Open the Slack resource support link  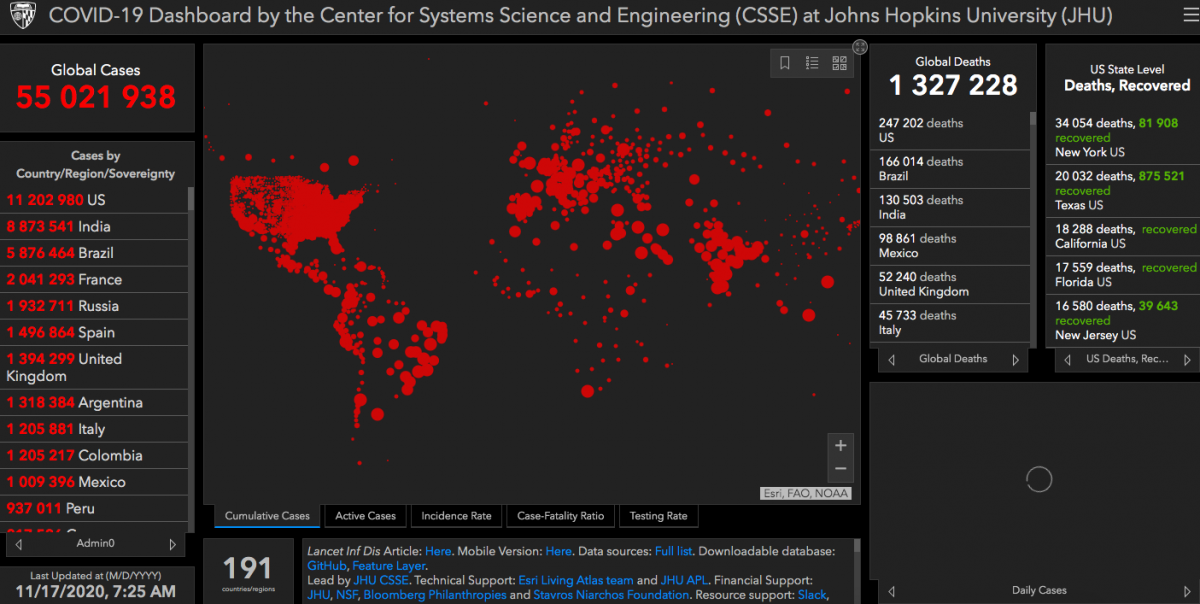coord(812,595)
